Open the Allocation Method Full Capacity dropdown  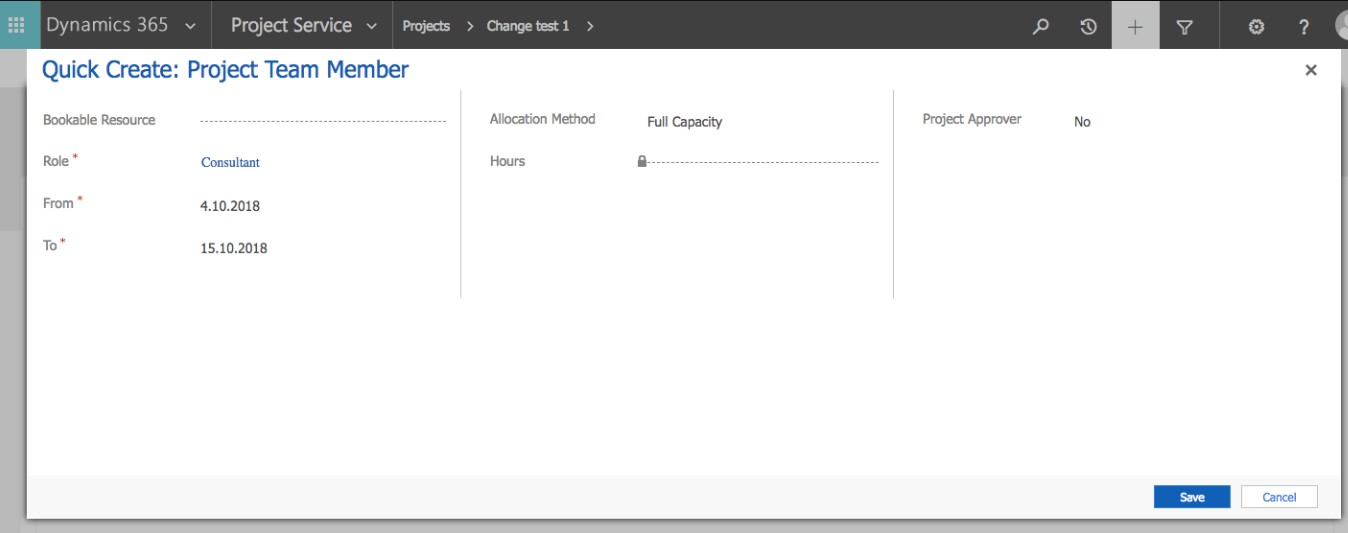tap(684, 122)
